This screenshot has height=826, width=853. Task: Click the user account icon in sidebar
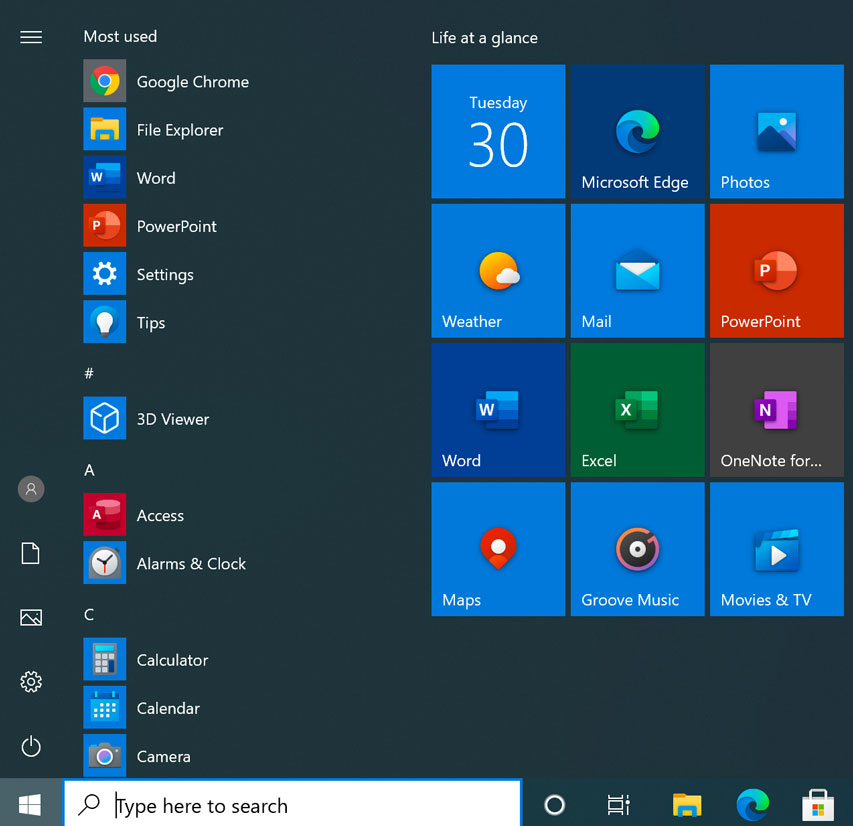point(30,489)
